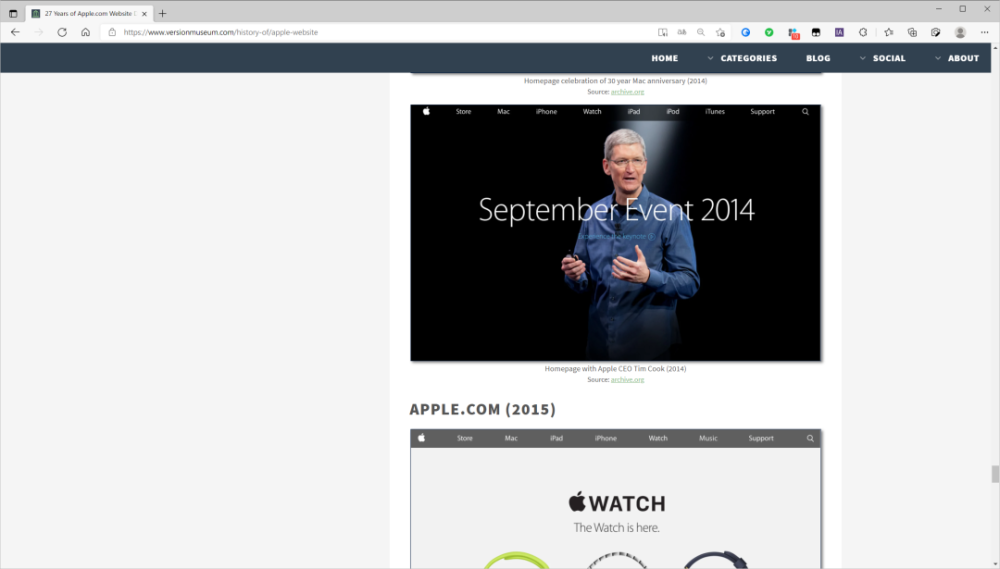Click the vertical scrollbar thumb
Screen dimensions: 1000x569
995,475
